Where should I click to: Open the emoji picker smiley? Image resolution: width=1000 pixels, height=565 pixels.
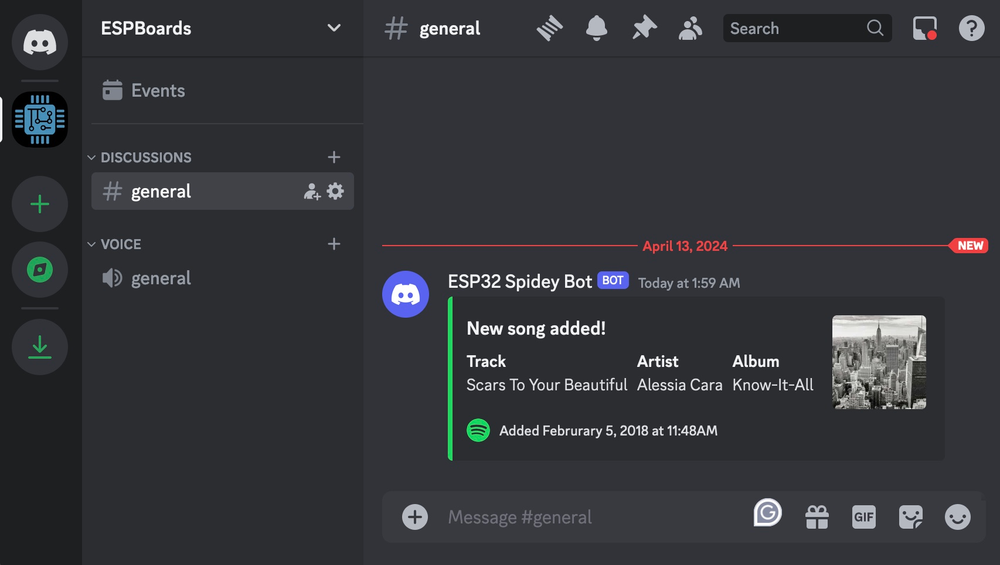(x=957, y=516)
